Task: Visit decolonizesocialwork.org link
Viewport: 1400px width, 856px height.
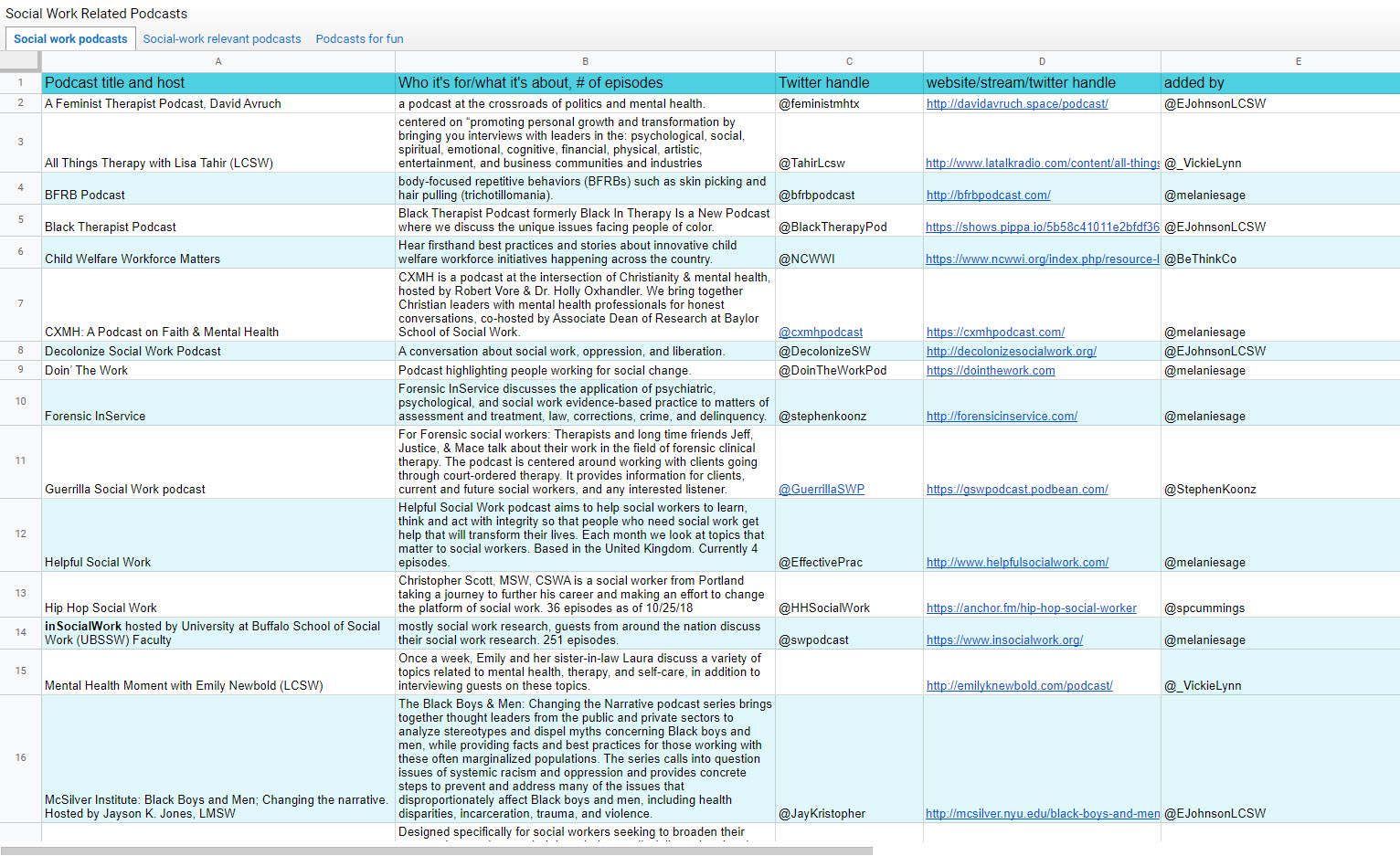Action: click(x=1012, y=352)
